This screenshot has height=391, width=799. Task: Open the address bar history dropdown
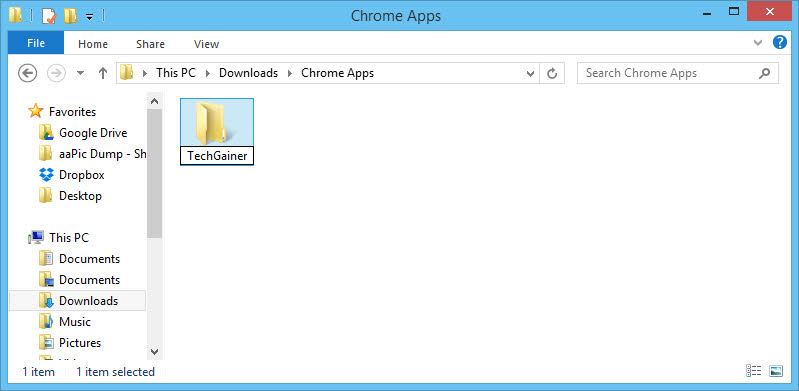pyautogui.click(x=530, y=73)
